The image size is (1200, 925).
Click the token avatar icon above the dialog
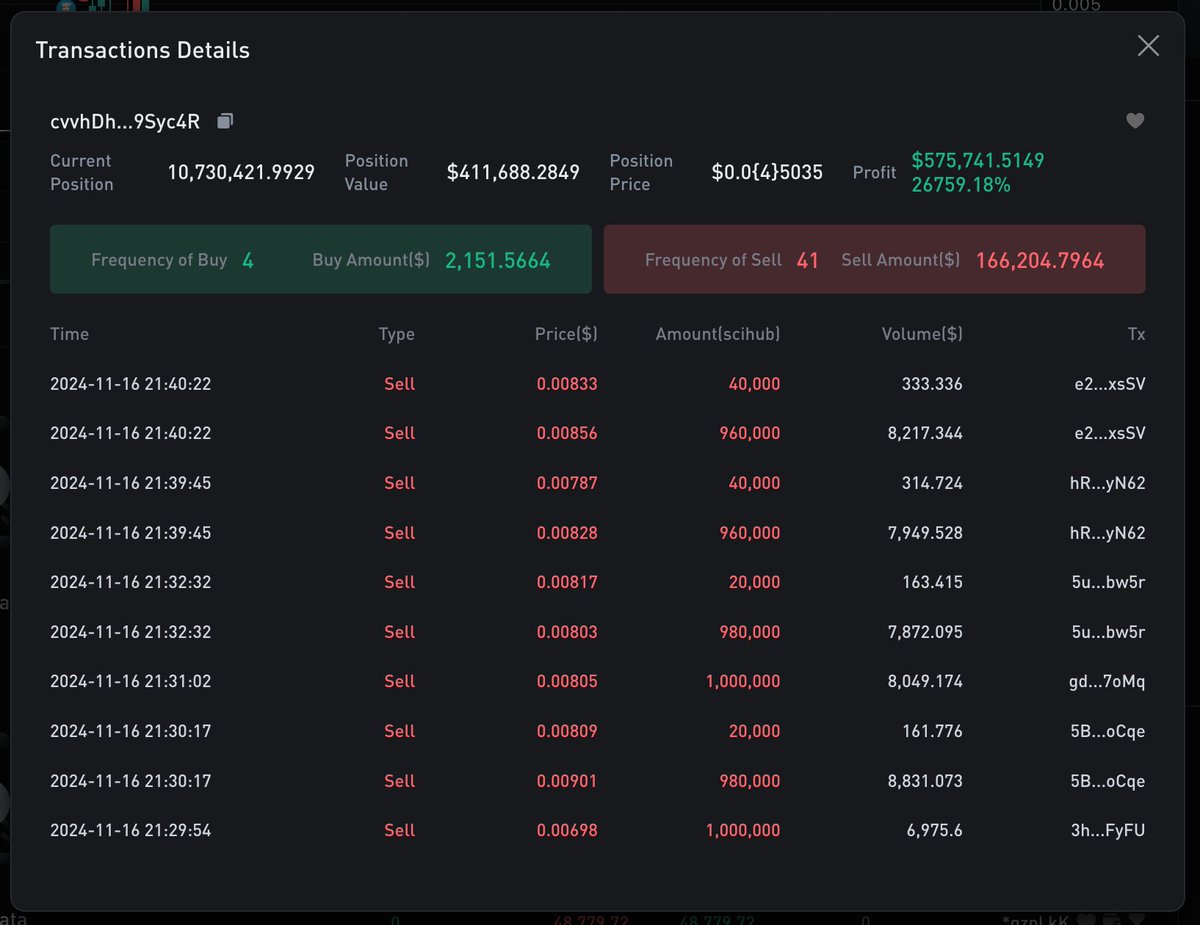(66, 6)
